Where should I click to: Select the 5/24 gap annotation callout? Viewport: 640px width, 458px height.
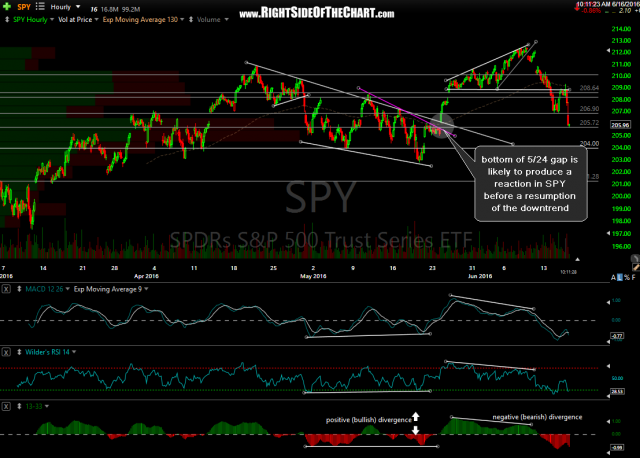(x=531, y=184)
